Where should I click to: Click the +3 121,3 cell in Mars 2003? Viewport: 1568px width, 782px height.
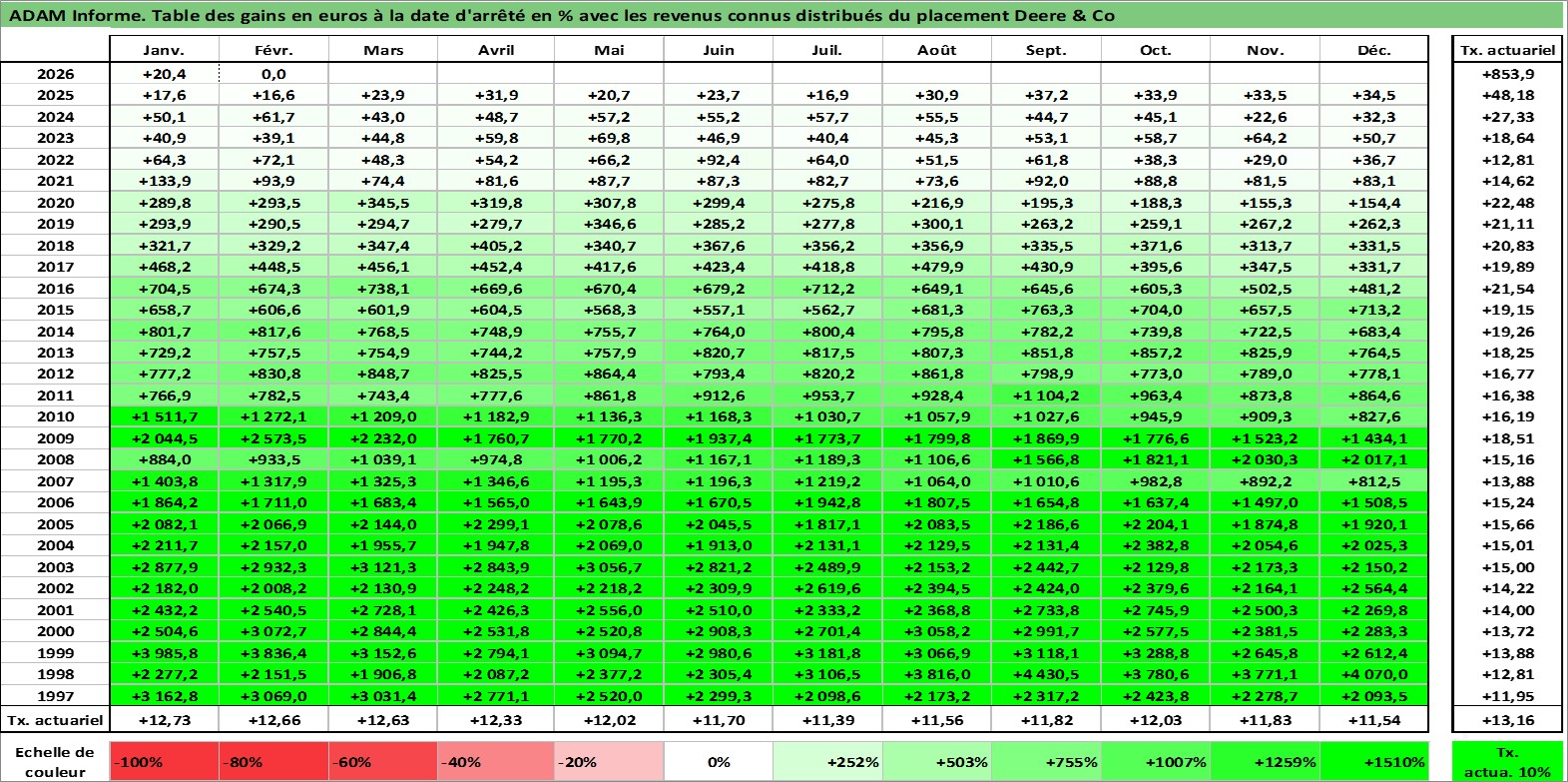point(383,567)
